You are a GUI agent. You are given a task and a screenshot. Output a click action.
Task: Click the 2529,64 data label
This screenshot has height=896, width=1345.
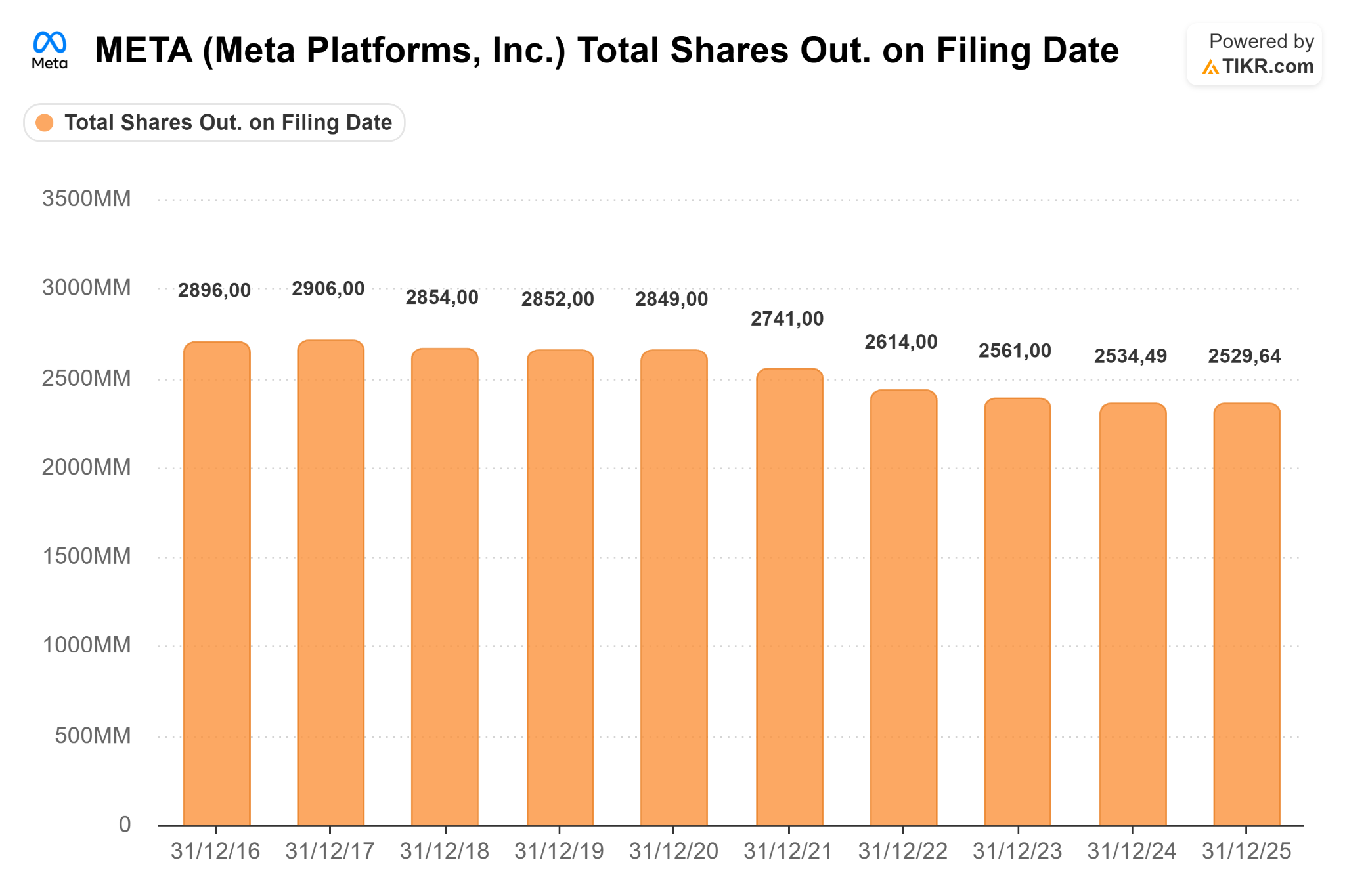[x=1245, y=356]
